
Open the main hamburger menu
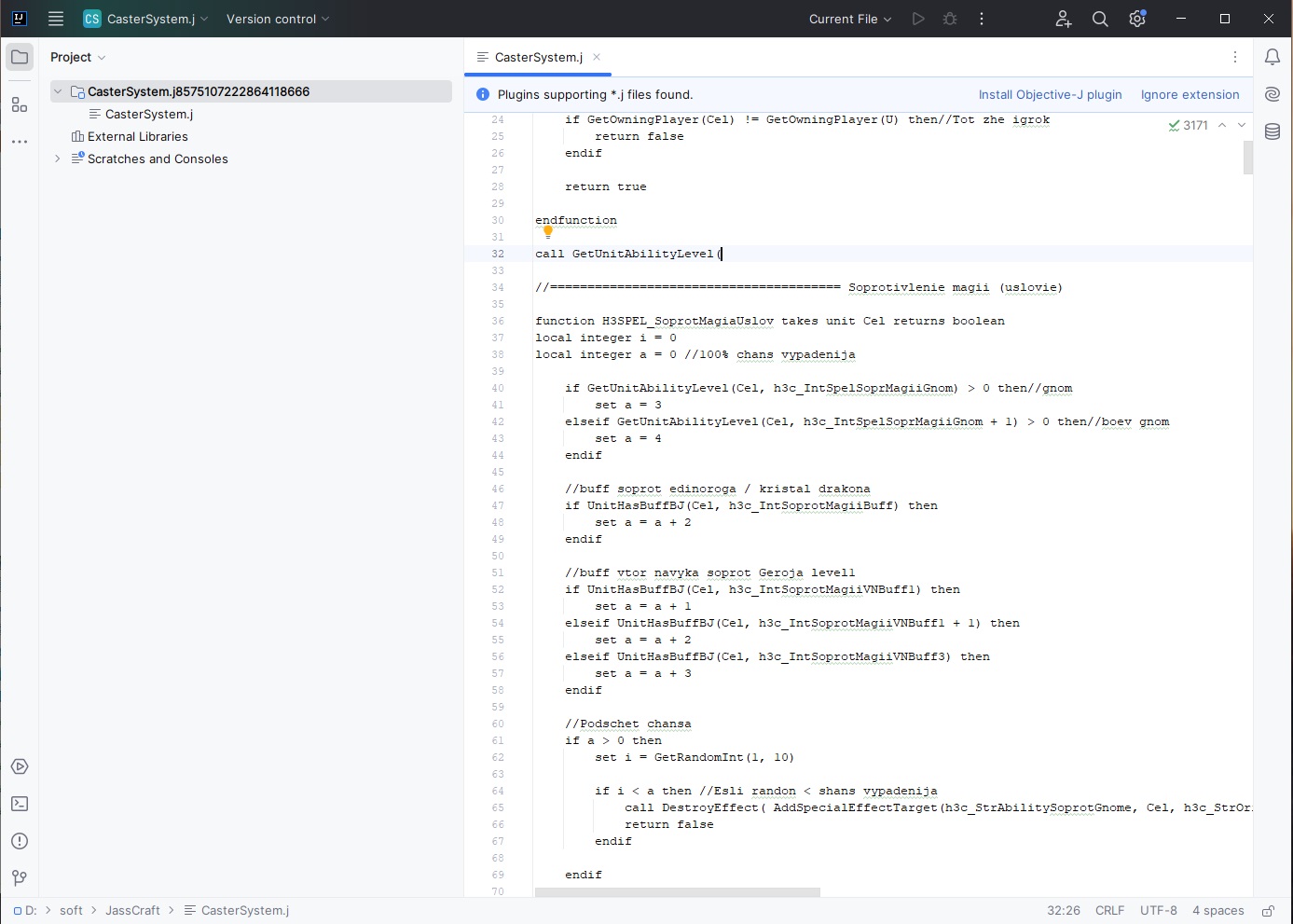(x=56, y=19)
